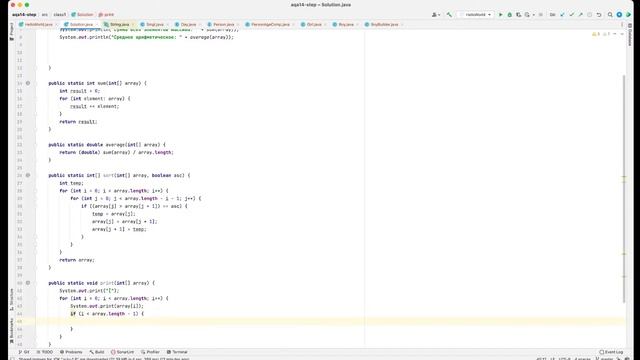
Task: Click the tab list more-options icon
Action: (622, 24)
